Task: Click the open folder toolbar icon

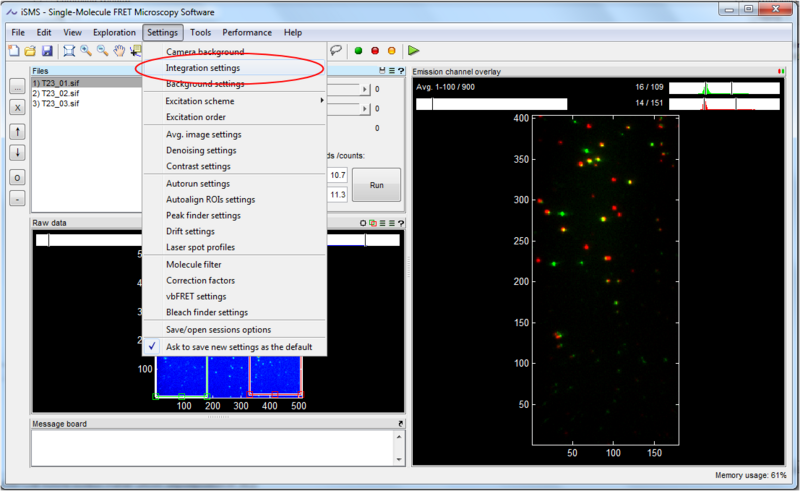Action: [x=31, y=50]
